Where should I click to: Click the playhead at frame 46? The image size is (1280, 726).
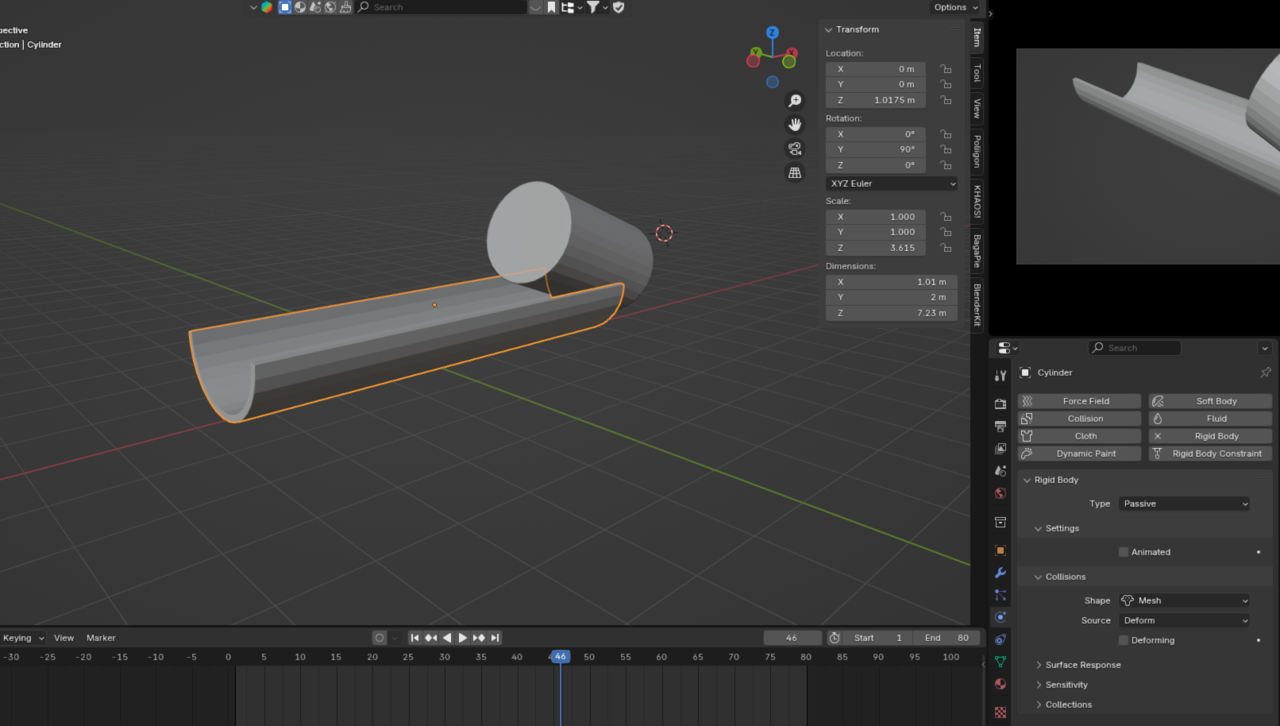pos(560,657)
